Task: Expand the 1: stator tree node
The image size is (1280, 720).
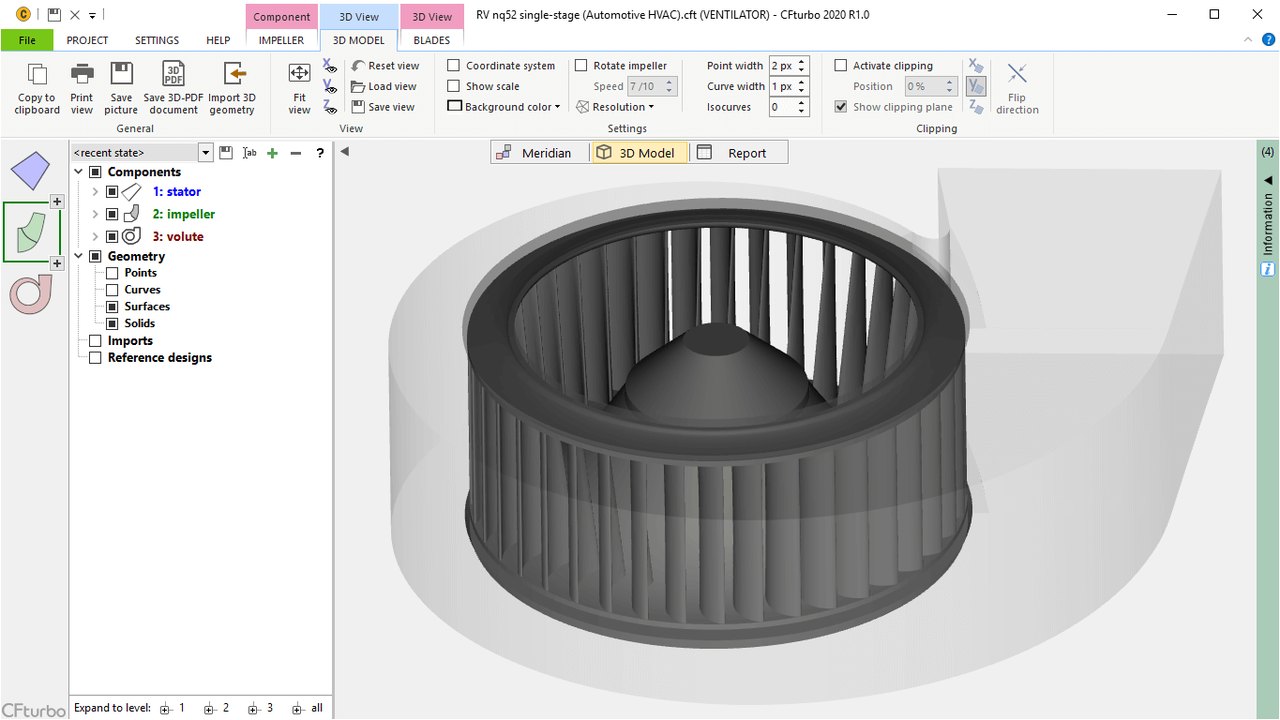Action: click(95, 192)
